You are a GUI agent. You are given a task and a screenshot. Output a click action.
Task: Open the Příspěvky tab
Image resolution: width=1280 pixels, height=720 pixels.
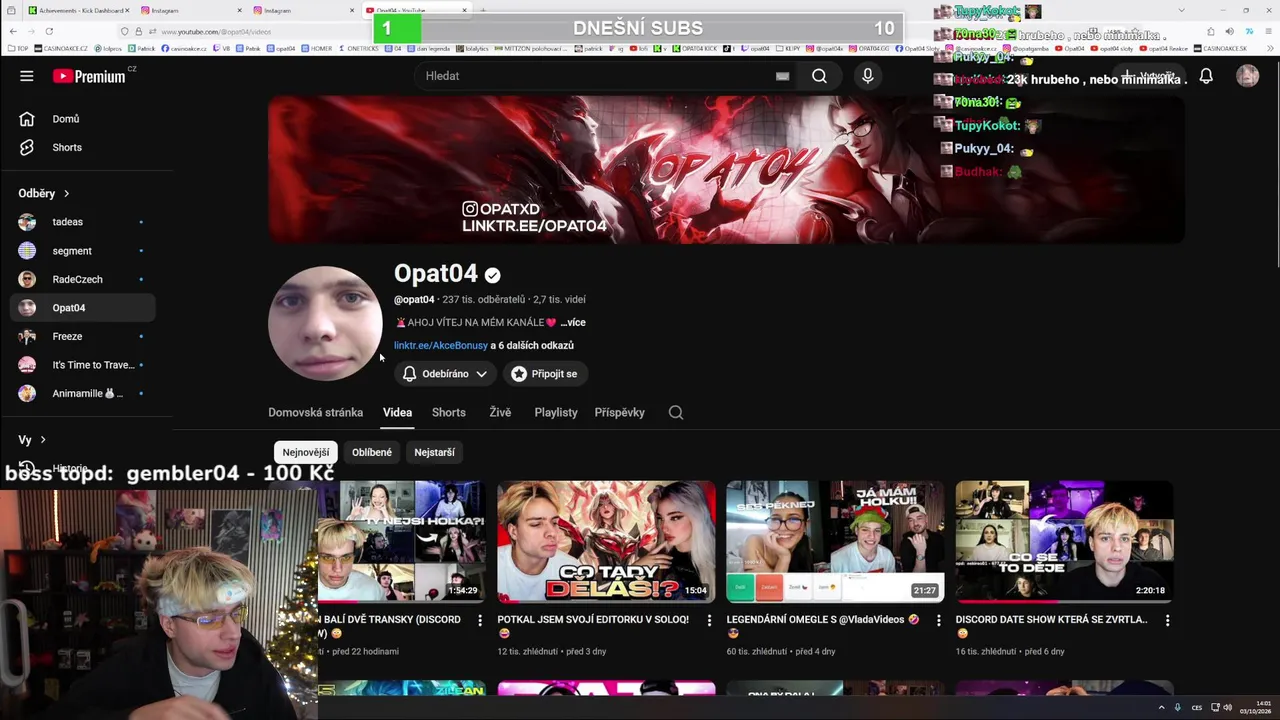click(619, 412)
